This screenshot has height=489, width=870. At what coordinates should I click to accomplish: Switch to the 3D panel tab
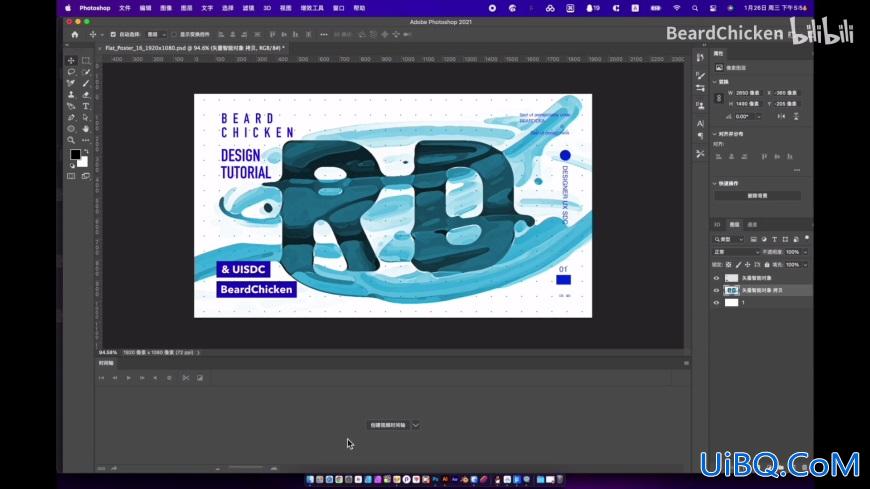tap(717, 225)
